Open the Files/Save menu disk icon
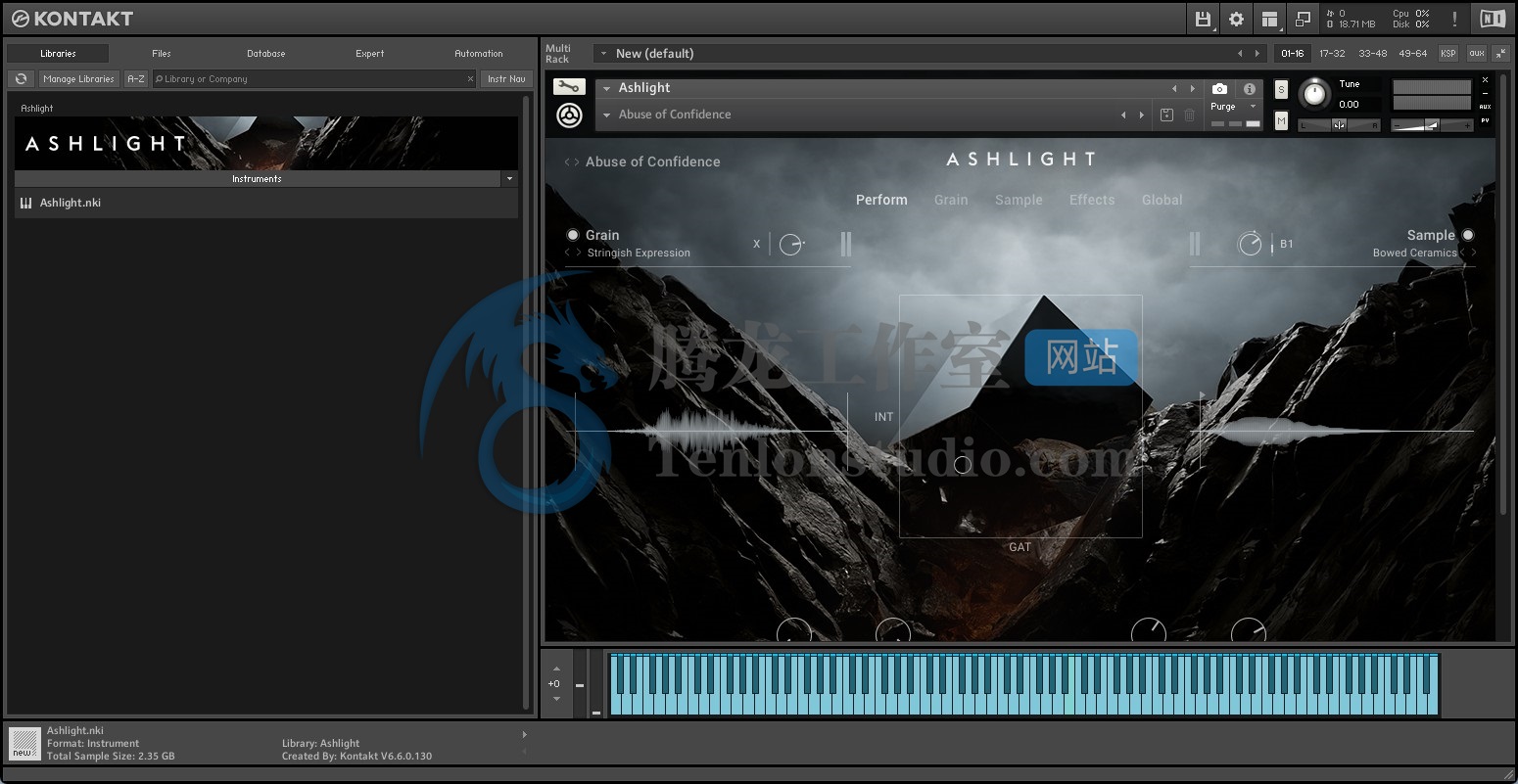 click(1204, 19)
